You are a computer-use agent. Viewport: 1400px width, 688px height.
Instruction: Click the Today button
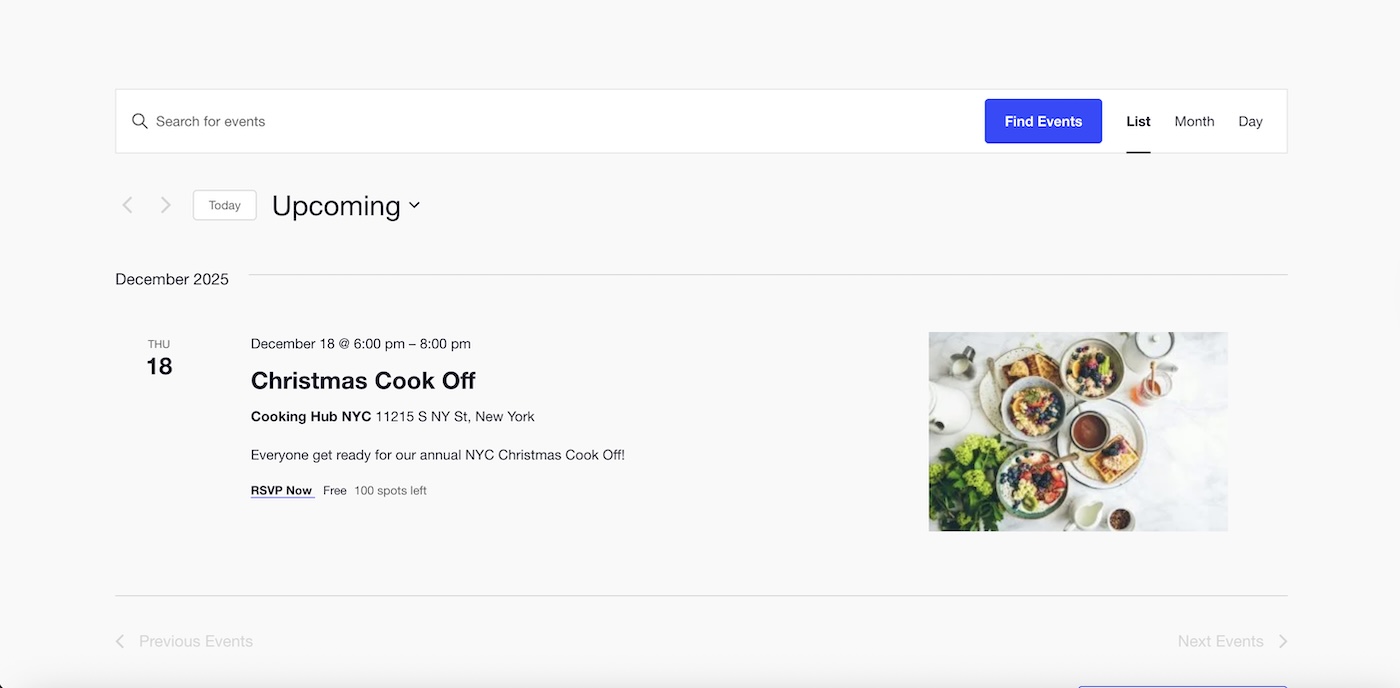click(224, 205)
